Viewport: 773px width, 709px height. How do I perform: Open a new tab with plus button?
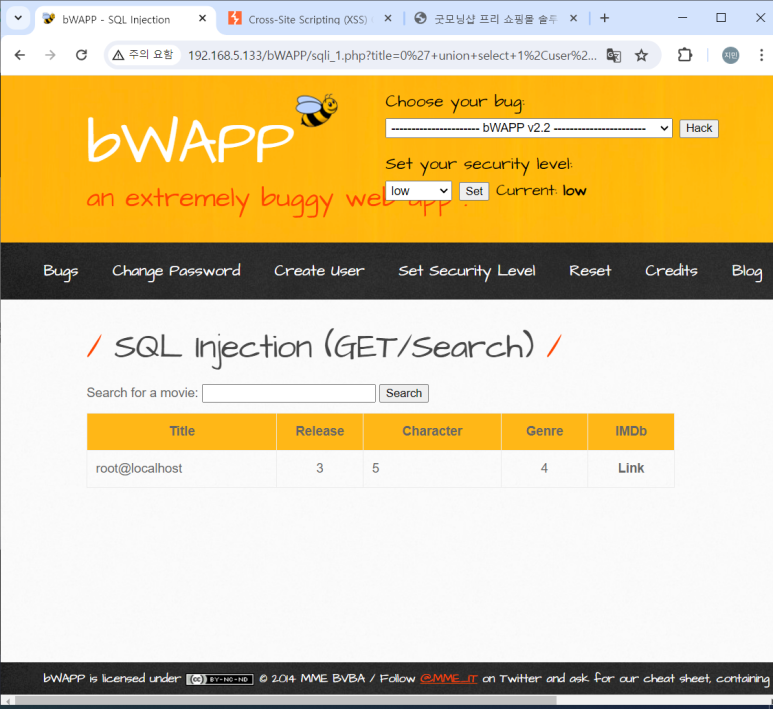(x=604, y=18)
